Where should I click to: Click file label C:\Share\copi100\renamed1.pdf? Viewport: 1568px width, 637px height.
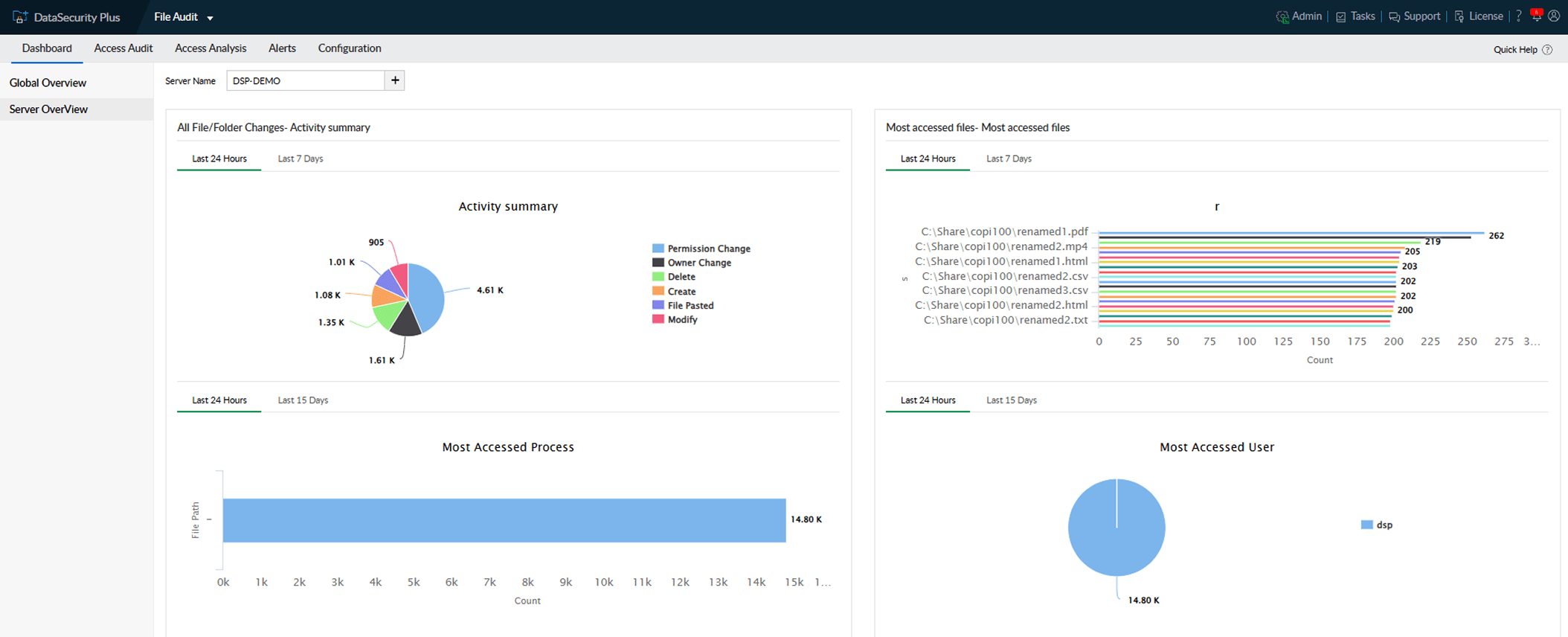point(1004,231)
